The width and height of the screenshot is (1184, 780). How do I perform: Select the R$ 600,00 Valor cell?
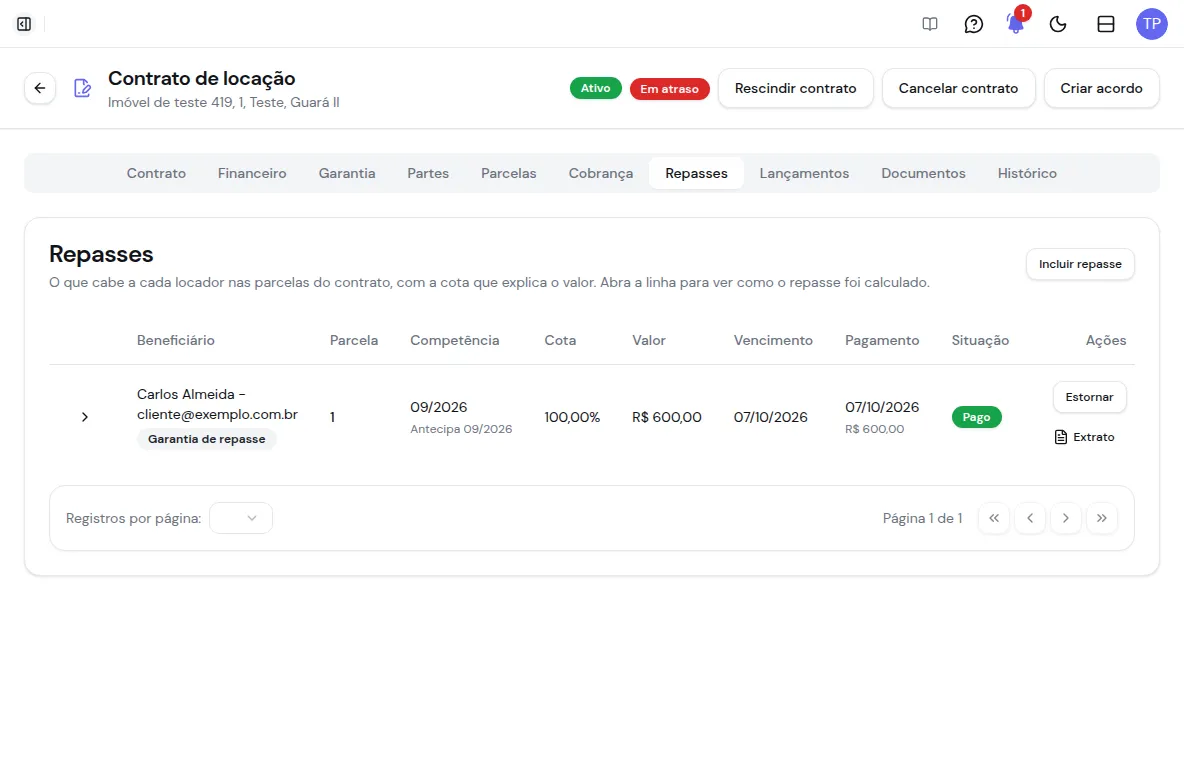[x=667, y=417]
